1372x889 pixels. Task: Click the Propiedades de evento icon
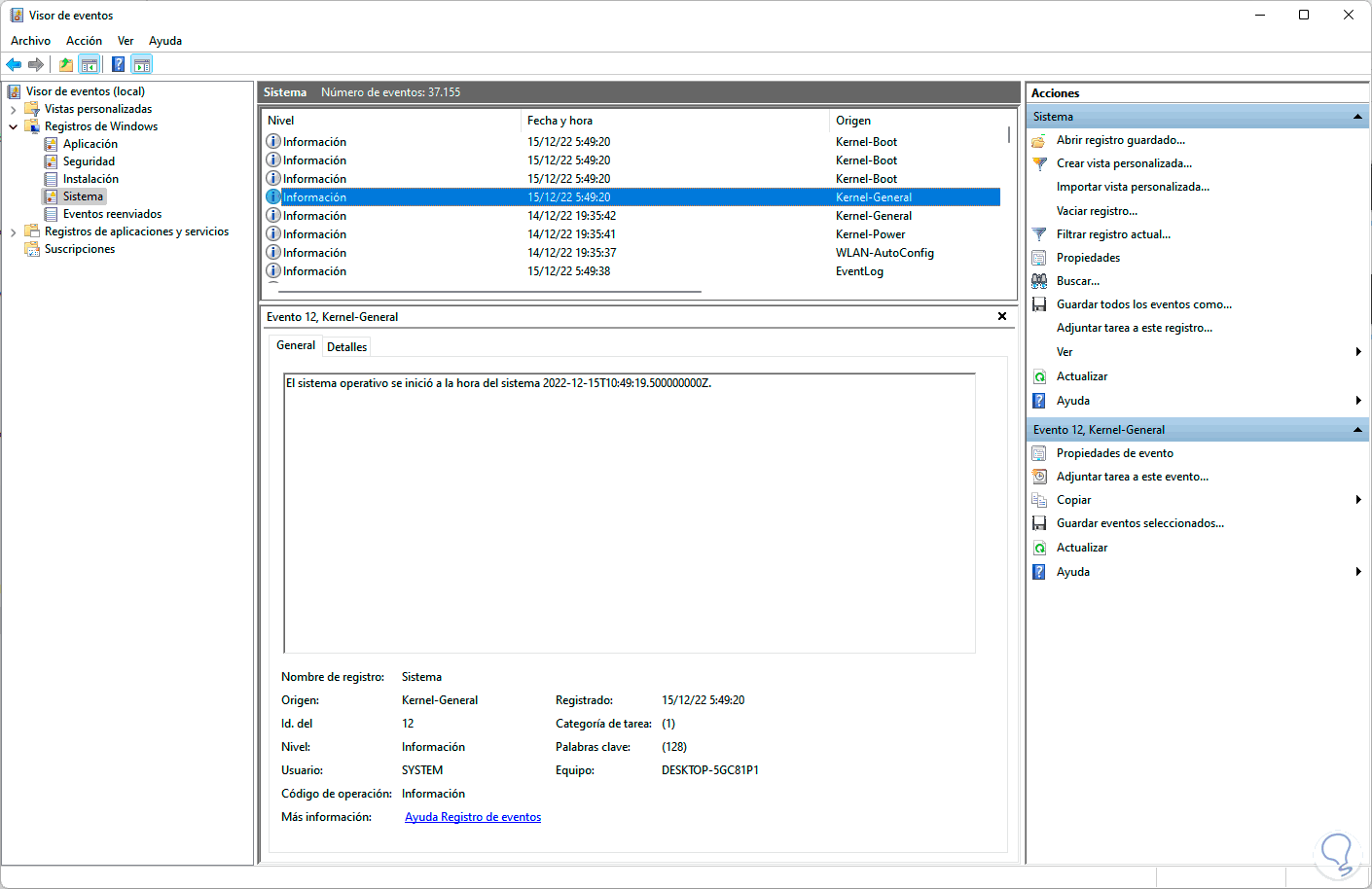pyautogui.click(x=1039, y=453)
